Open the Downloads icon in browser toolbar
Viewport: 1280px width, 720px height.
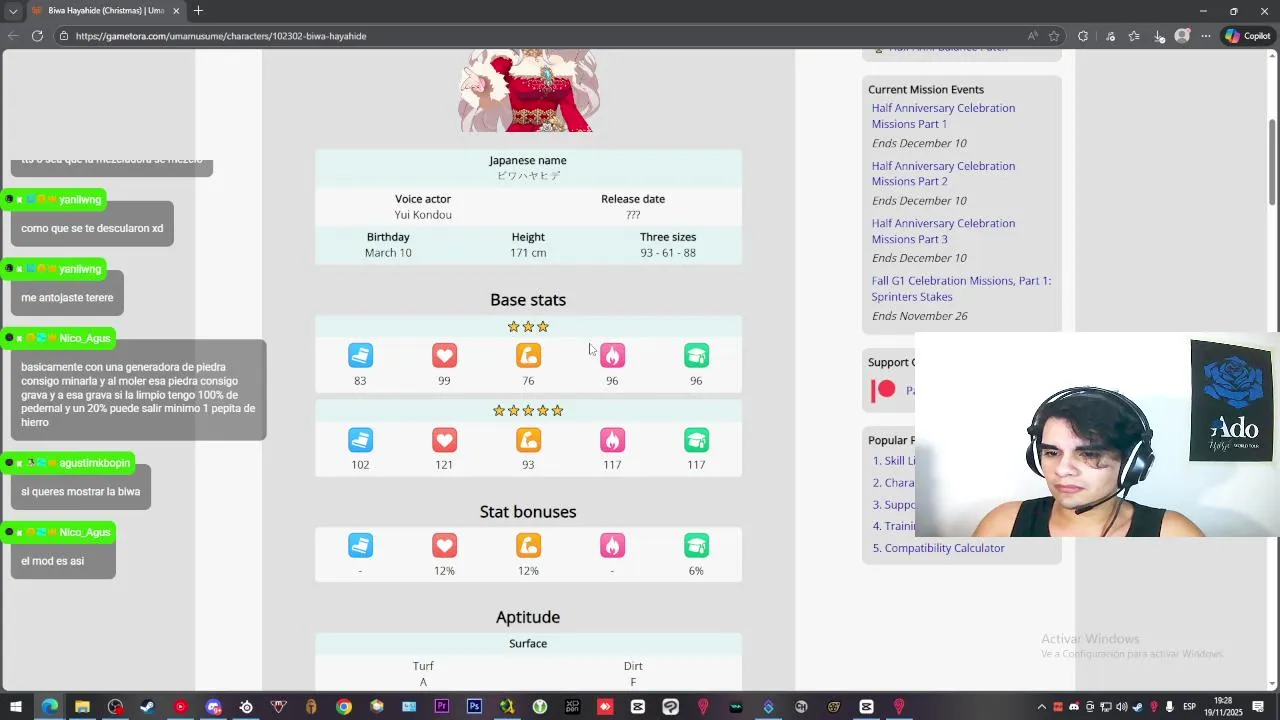pyautogui.click(x=1159, y=36)
